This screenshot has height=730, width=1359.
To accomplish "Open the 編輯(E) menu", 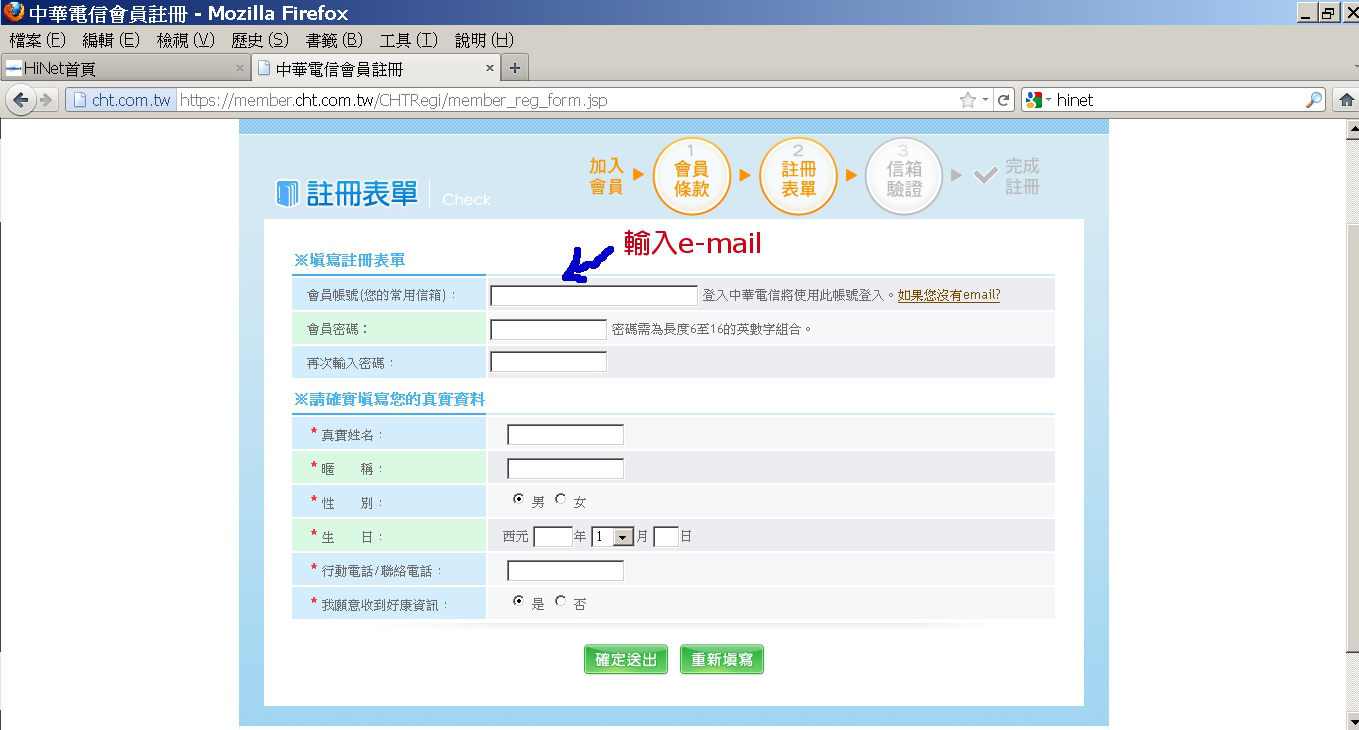I will (111, 40).
